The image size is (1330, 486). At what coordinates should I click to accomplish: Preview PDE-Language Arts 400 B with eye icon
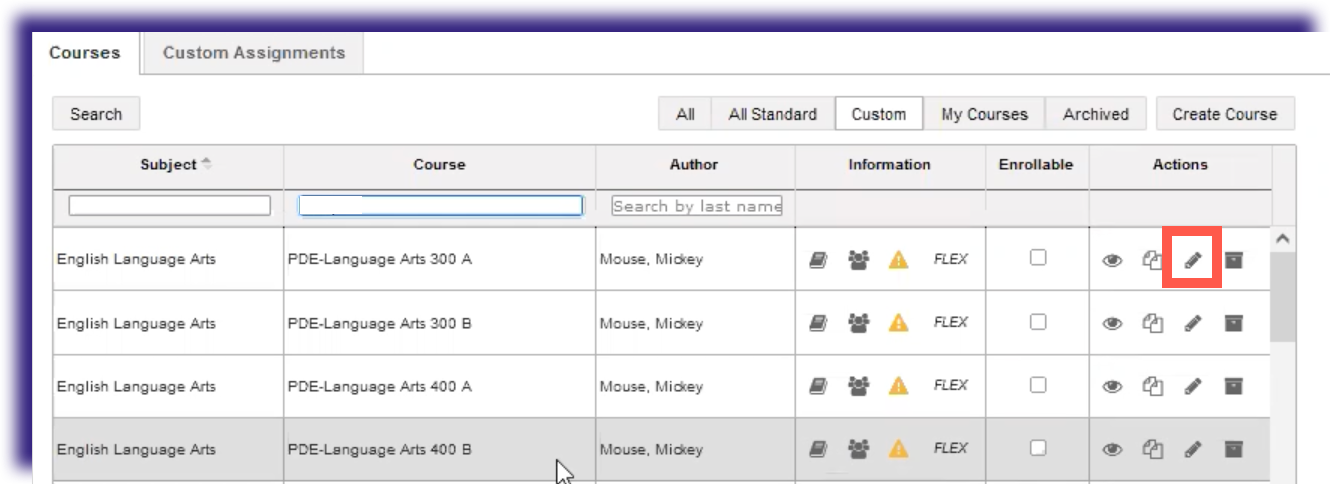pos(1111,450)
